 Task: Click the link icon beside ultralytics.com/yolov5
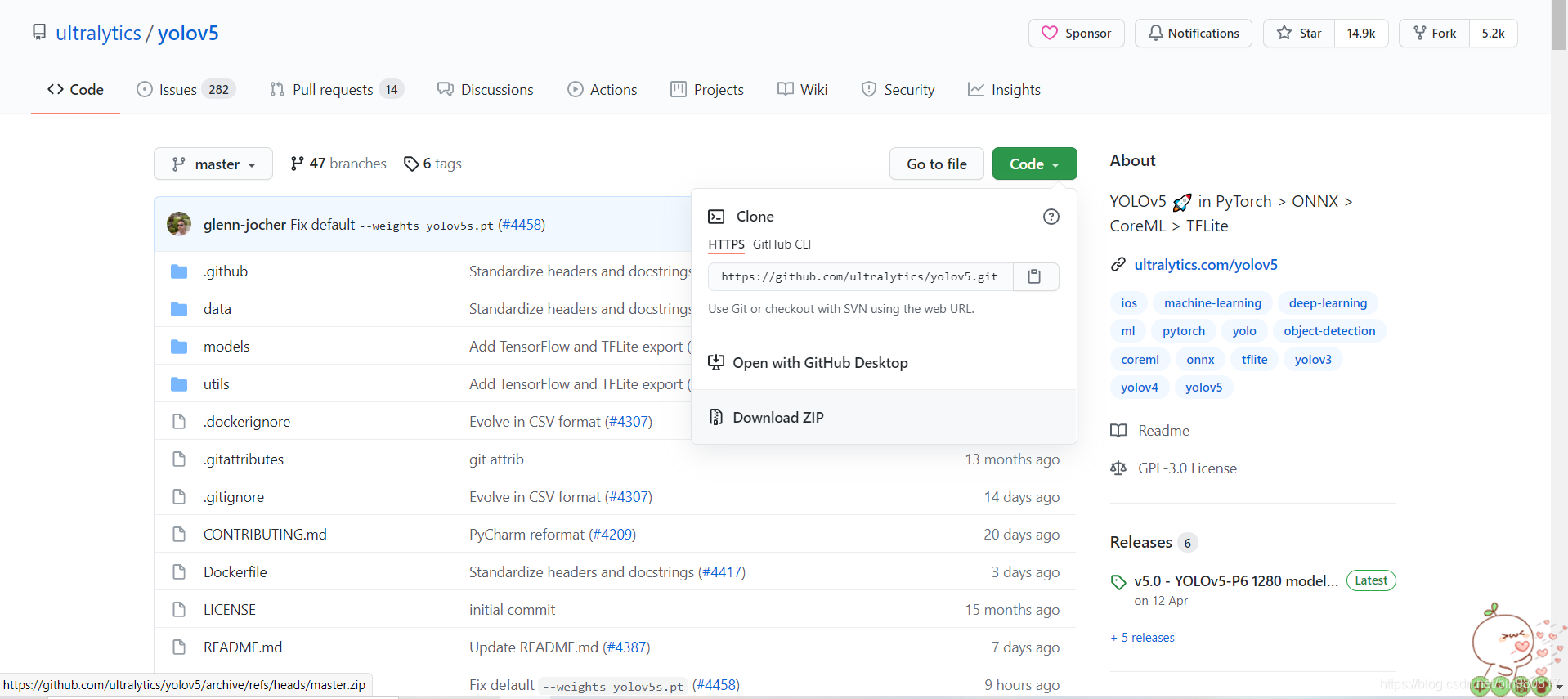(1118, 264)
